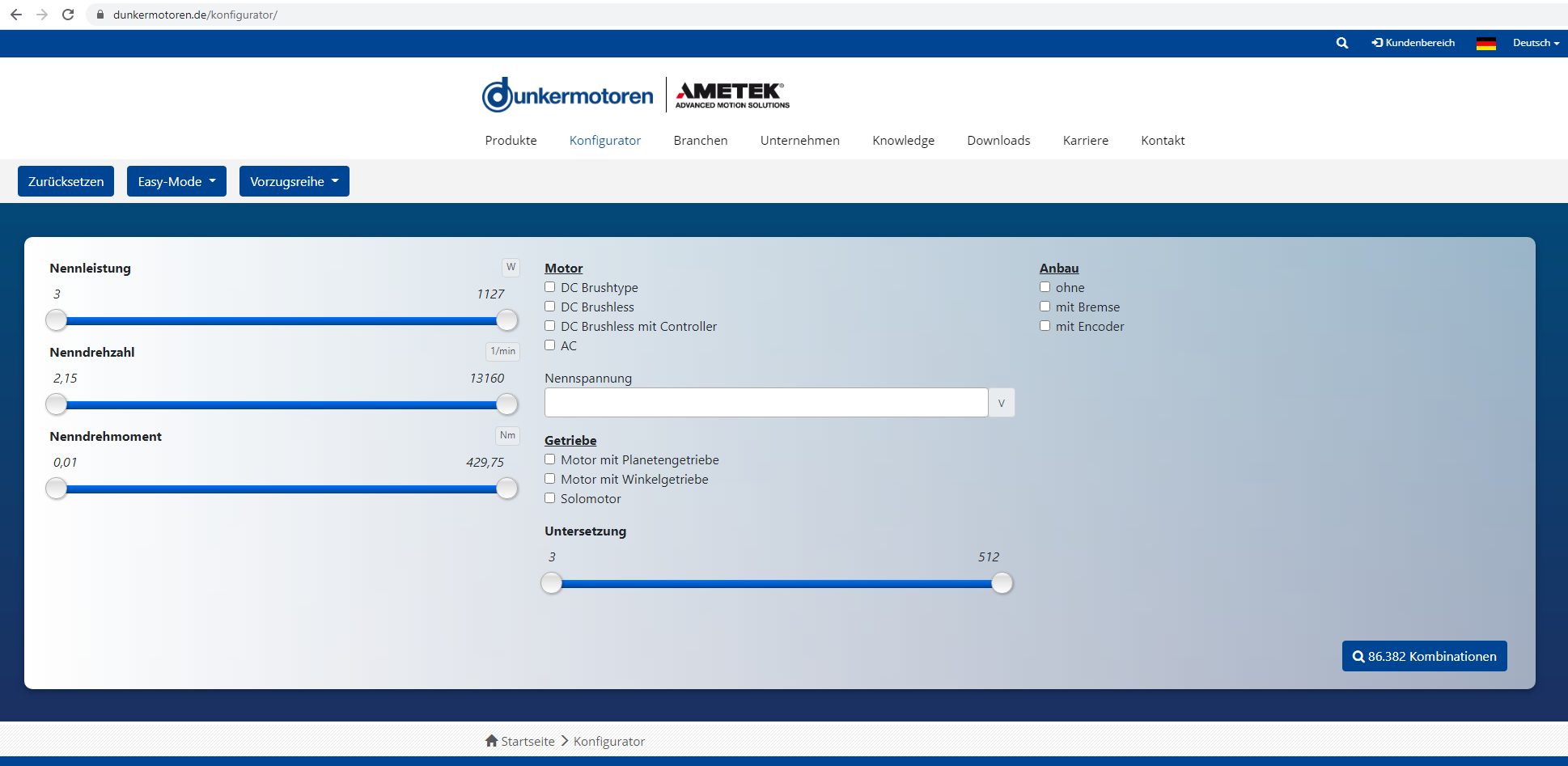Click the AMETEK logo
The width and height of the screenshot is (1568, 766).
[732, 95]
